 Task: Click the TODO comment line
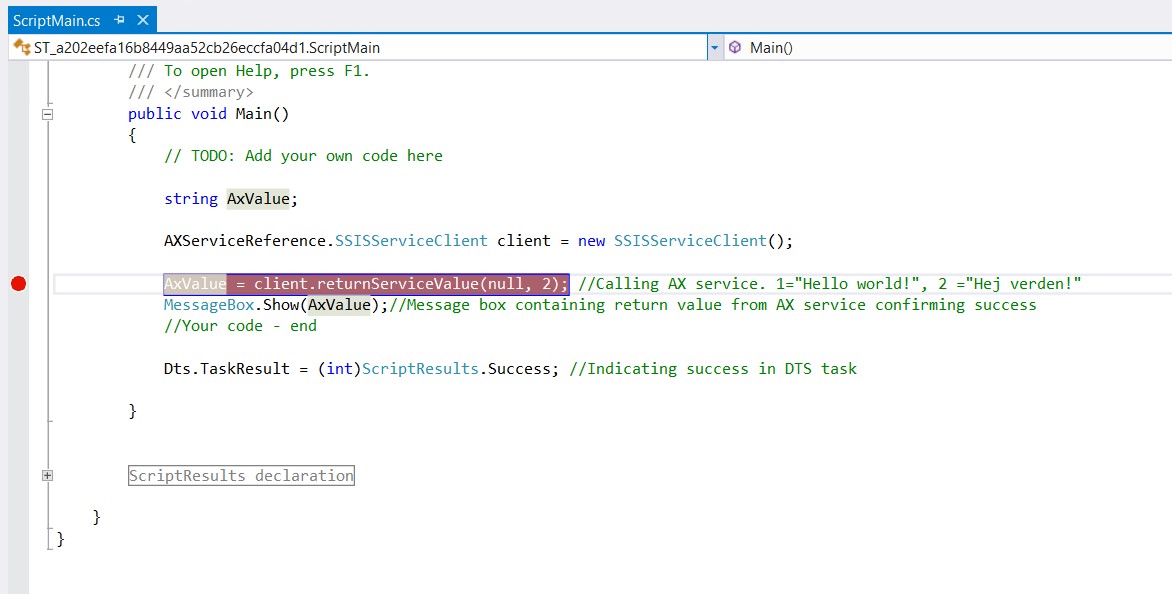(303, 156)
